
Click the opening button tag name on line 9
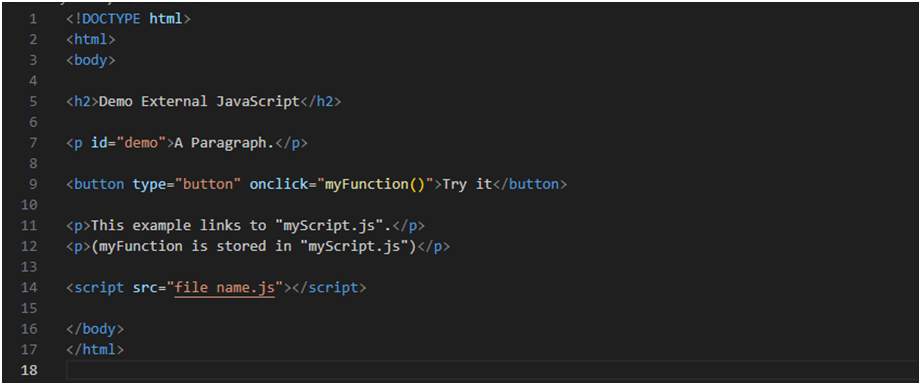[99, 184]
